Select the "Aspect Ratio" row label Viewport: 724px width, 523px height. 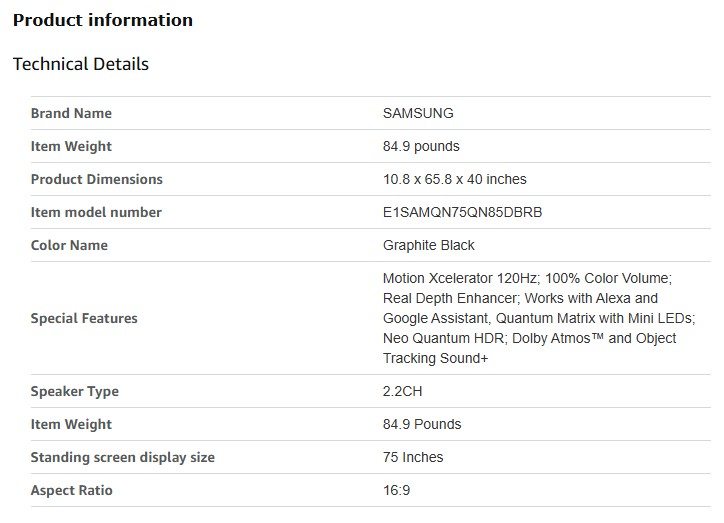tap(72, 490)
